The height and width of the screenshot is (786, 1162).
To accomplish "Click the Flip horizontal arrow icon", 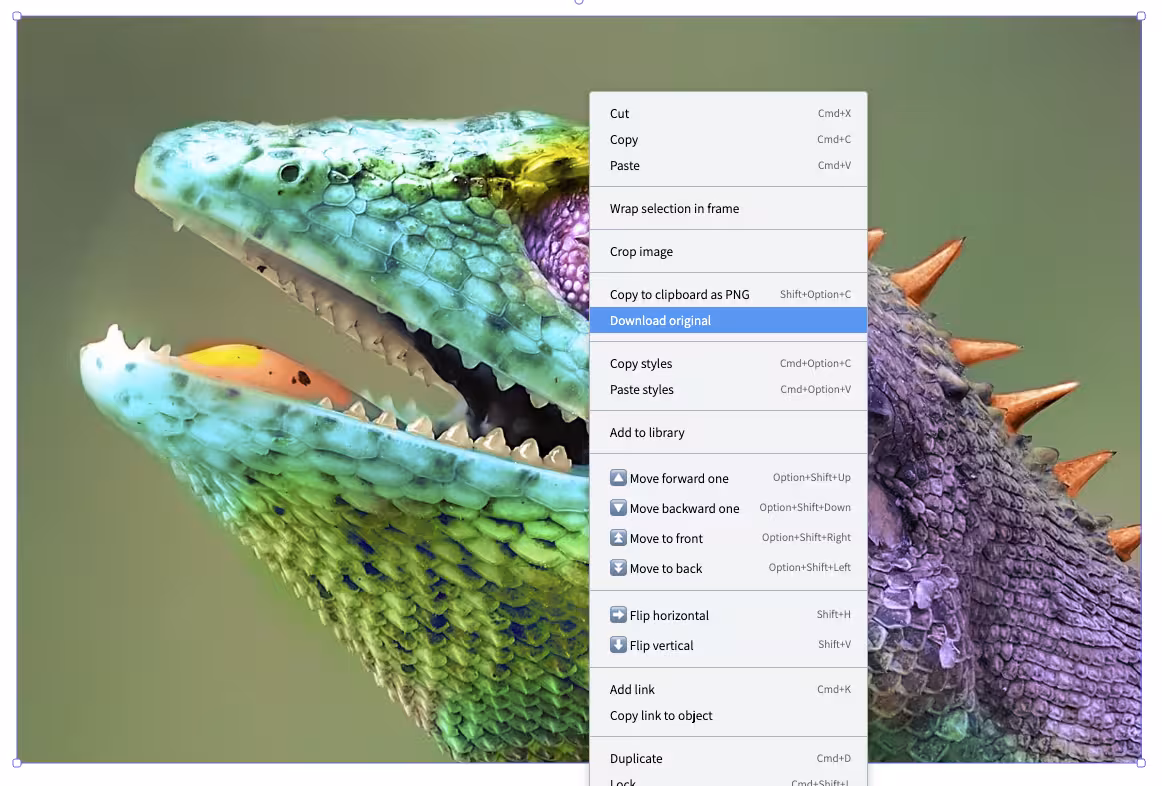I will [x=618, y=615].
